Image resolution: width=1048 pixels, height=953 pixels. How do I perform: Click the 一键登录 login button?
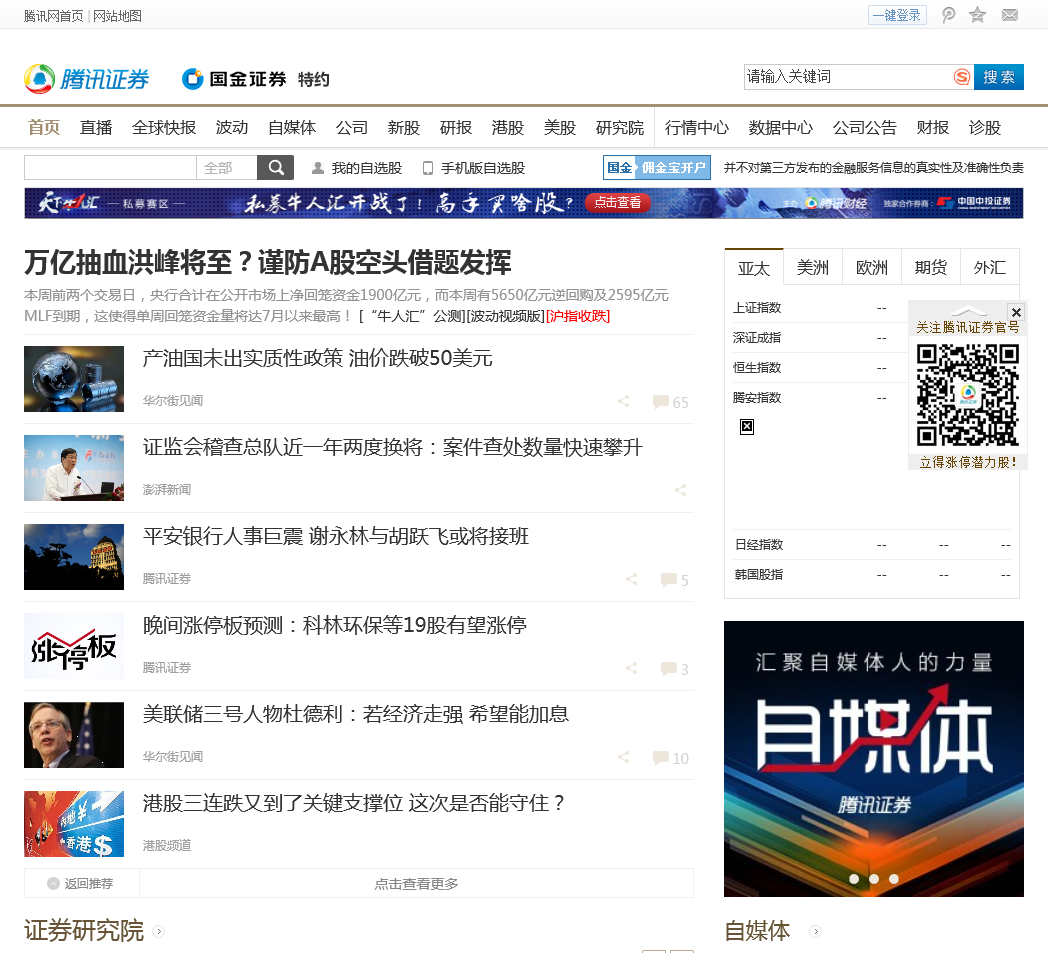pos(897,15)
